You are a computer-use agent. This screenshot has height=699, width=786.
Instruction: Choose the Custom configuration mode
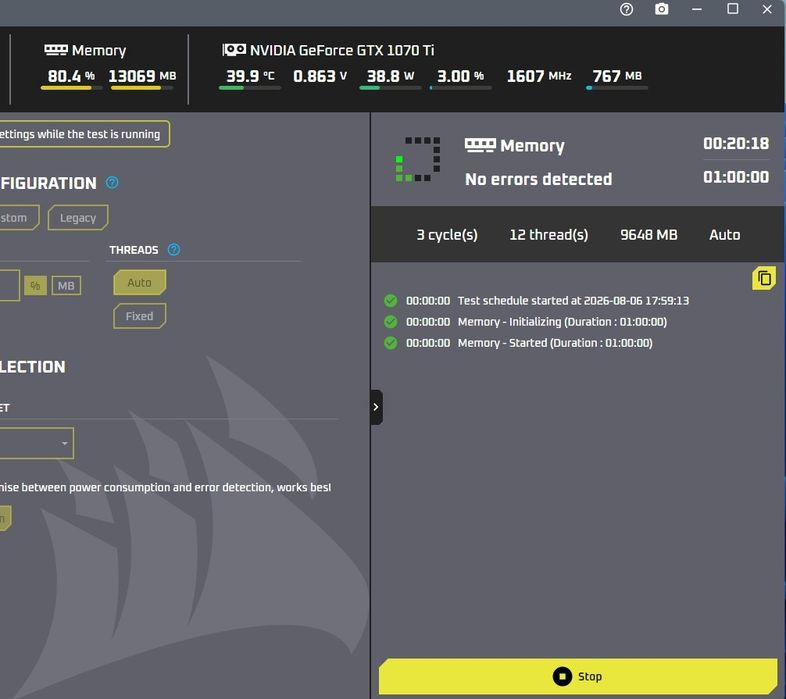pyautogui.click(x=19, y=218)
